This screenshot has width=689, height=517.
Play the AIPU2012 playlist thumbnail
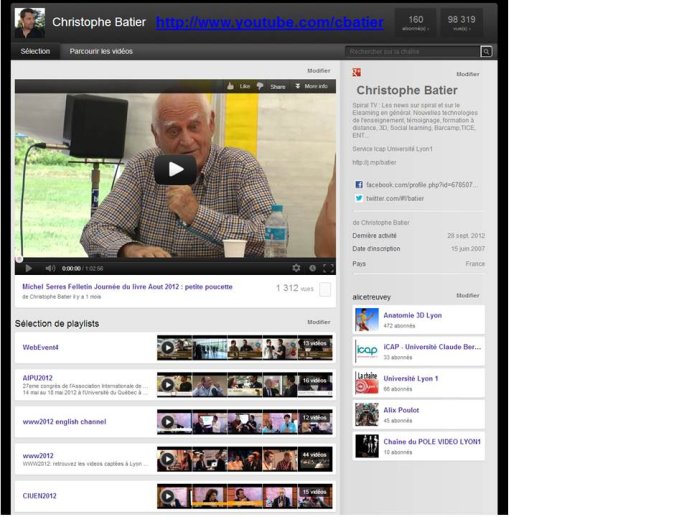167,385
